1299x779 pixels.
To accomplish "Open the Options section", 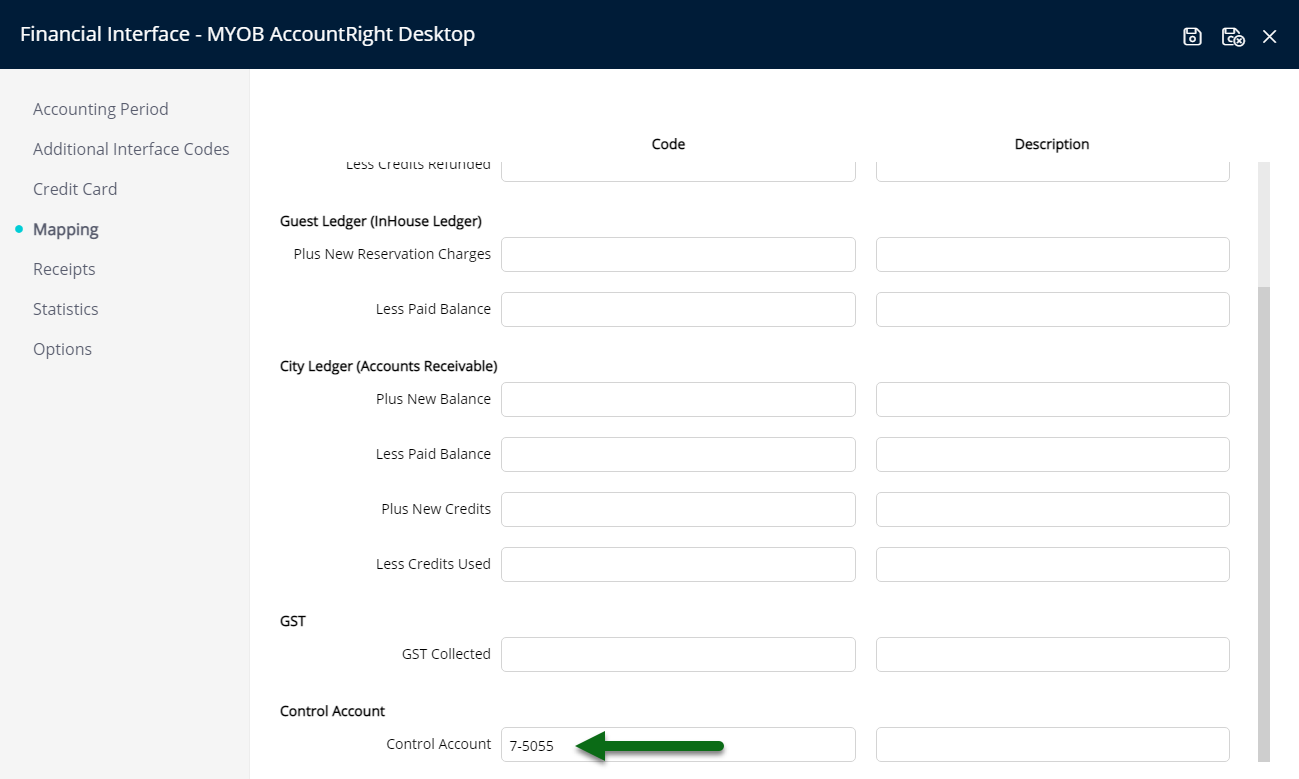I will click(62, 349).
